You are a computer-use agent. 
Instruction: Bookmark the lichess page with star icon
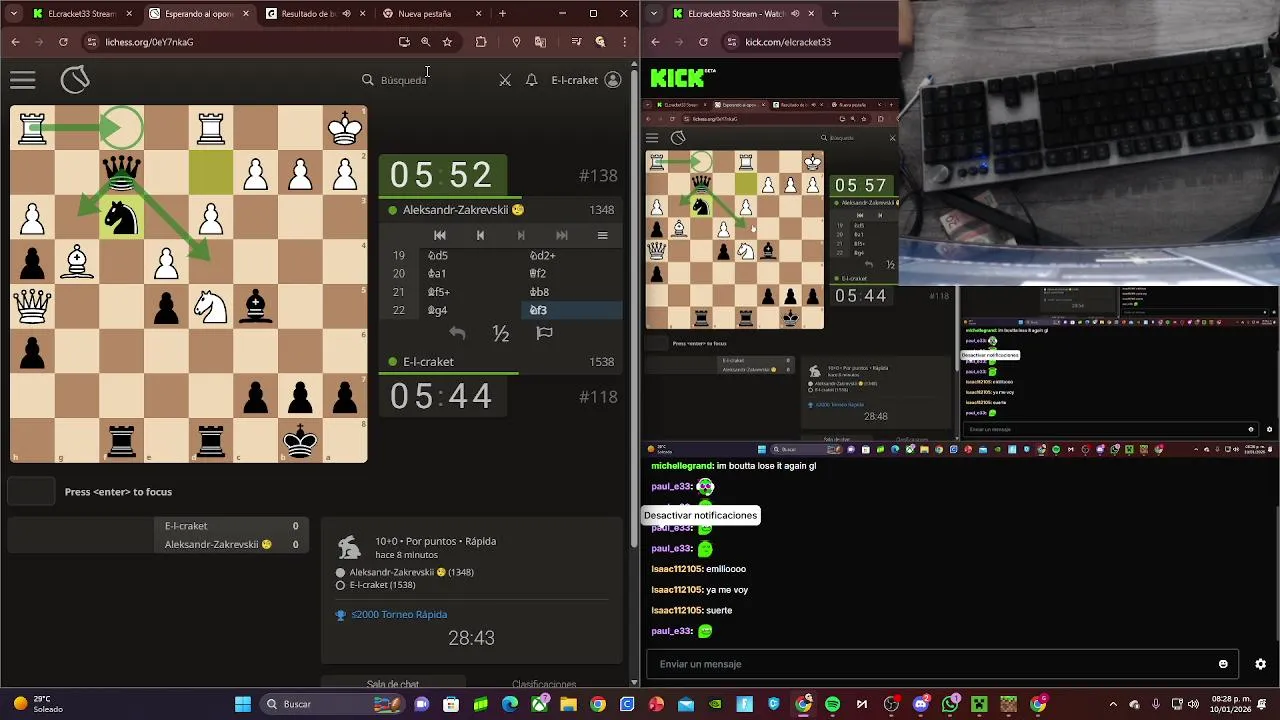click(447, 42)
